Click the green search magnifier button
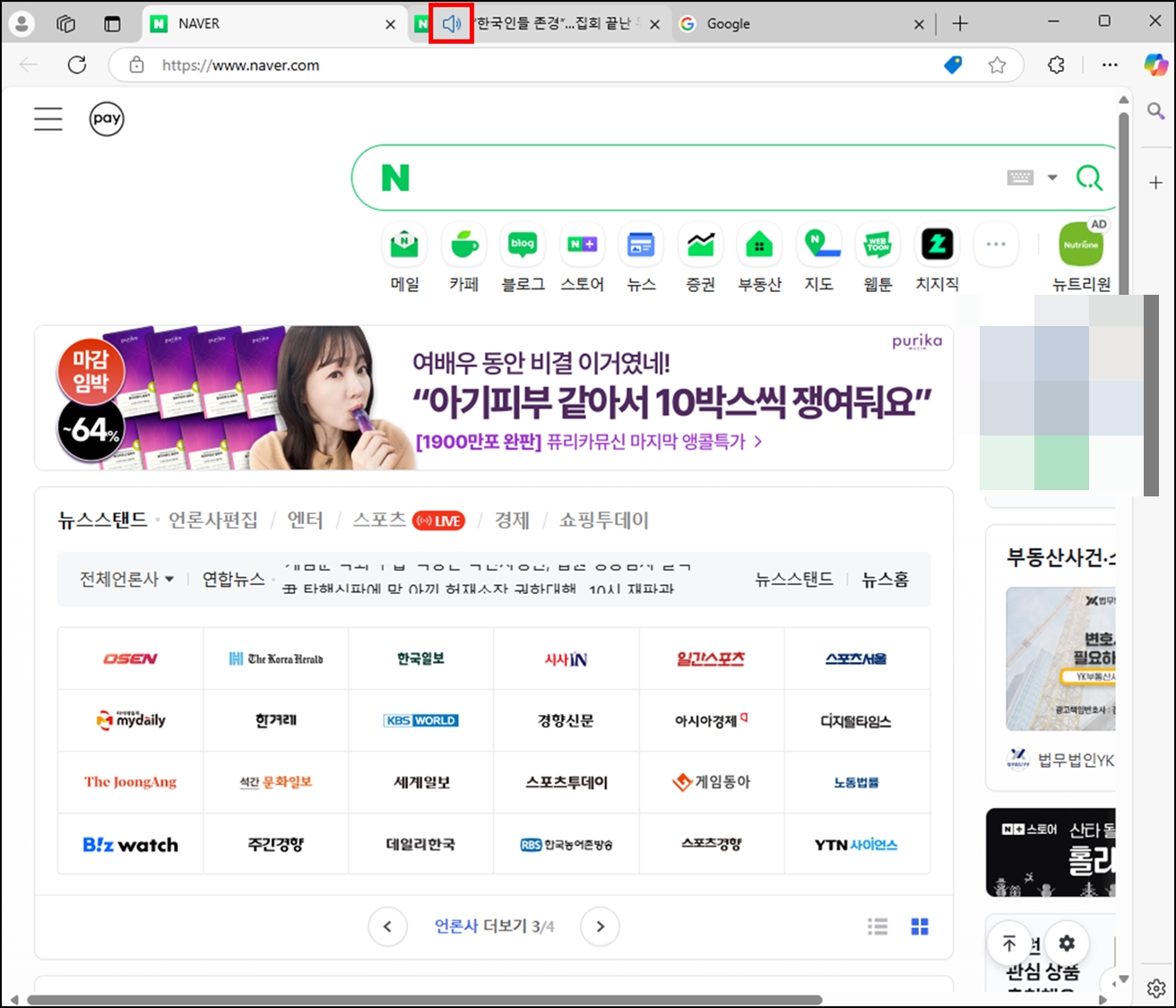The width and height of the screenshot is (1176, 1008). 1089,177
